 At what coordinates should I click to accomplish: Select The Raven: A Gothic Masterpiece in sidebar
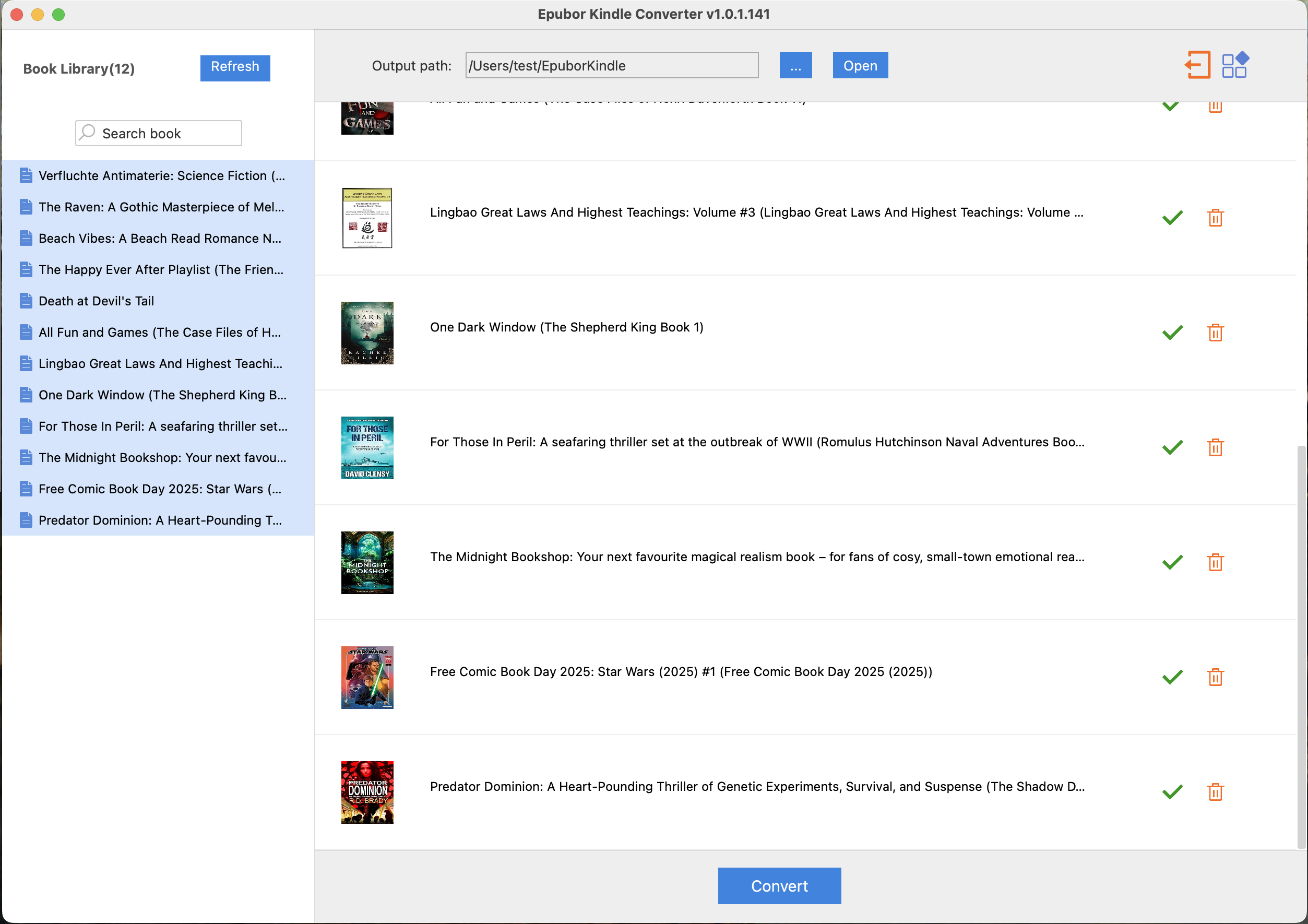(x=158, y=207)
